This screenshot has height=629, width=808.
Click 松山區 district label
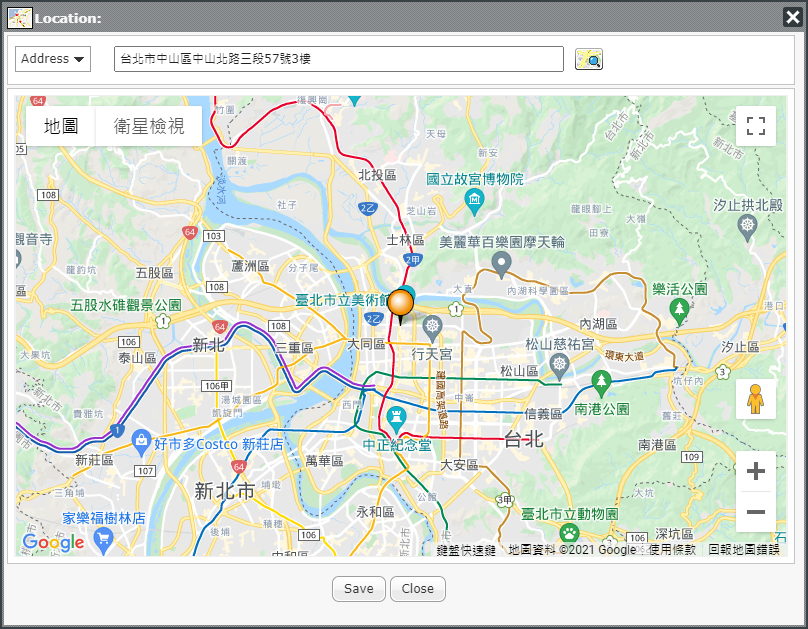click(519, 371)
